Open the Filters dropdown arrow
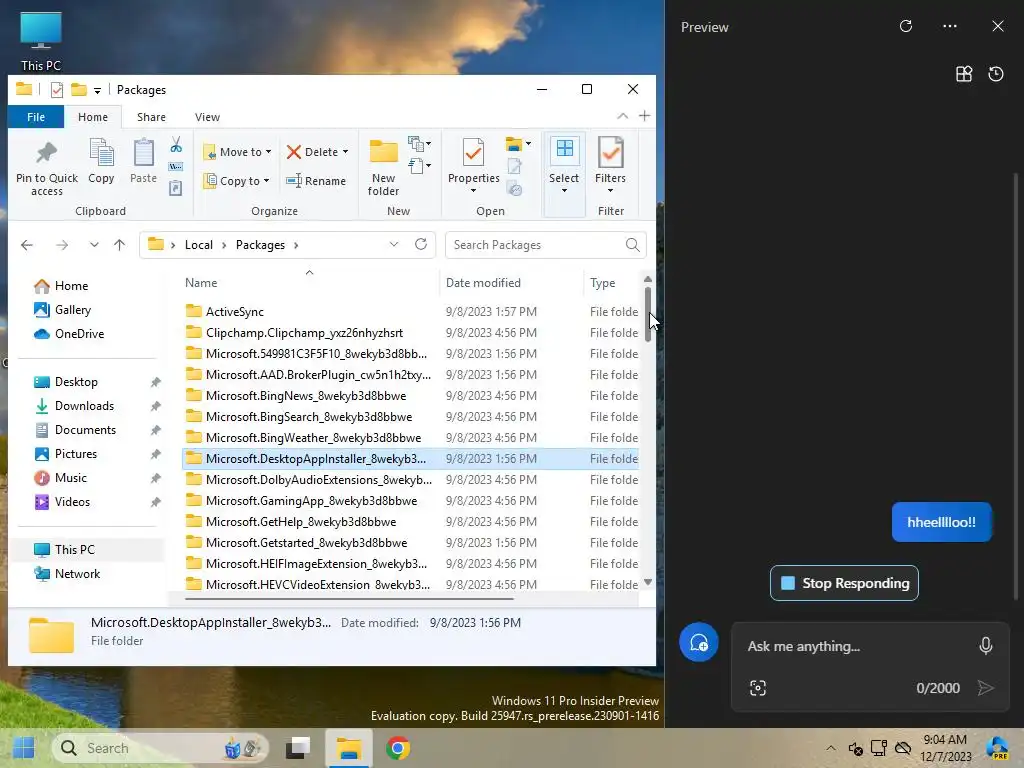This screenshot has width=1024, height=768. [x=611, y=191]
